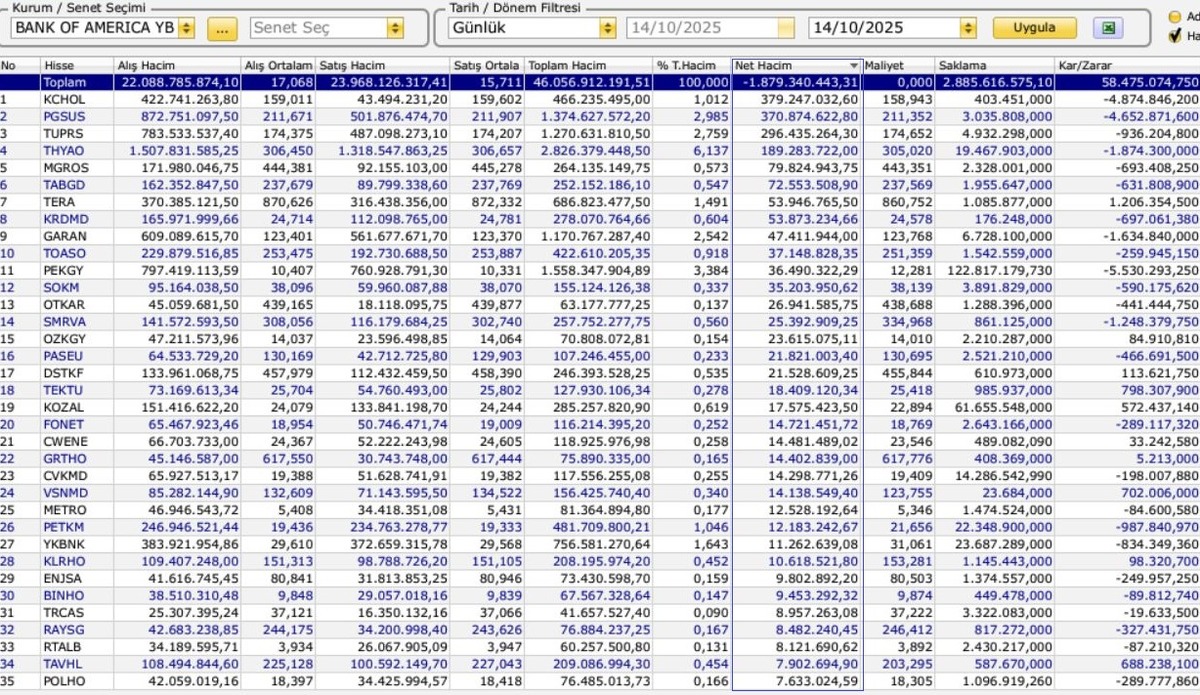Select the PGSUS stock row
This screenshot has width=1200, height=695.
point(600,117)
